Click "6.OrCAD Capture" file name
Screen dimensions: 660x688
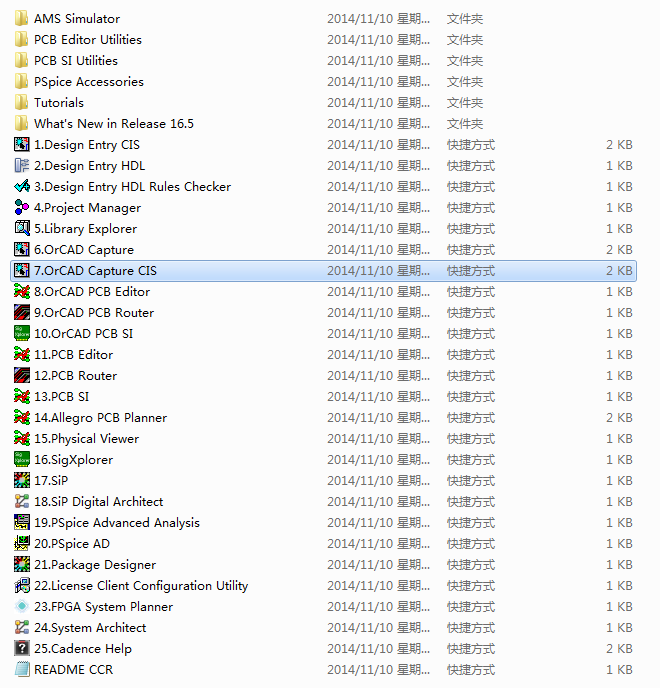pos(84,250)
